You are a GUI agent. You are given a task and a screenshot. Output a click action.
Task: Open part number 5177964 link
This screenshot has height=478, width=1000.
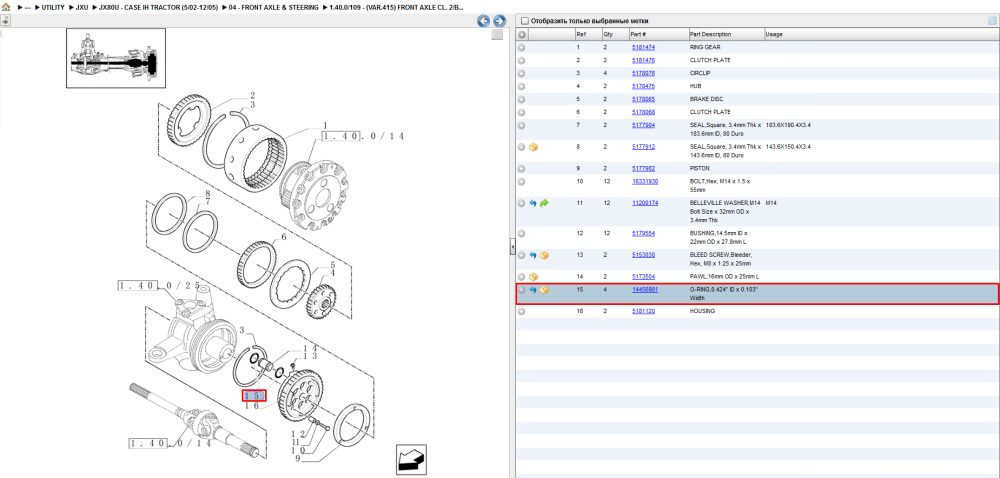643,126
